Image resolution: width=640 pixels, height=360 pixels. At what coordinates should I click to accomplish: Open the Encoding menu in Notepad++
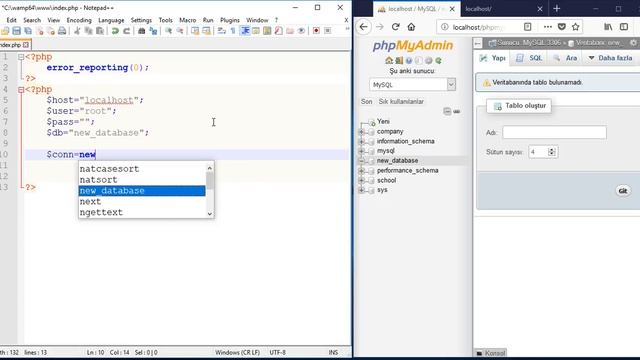[x=79, y=20]
